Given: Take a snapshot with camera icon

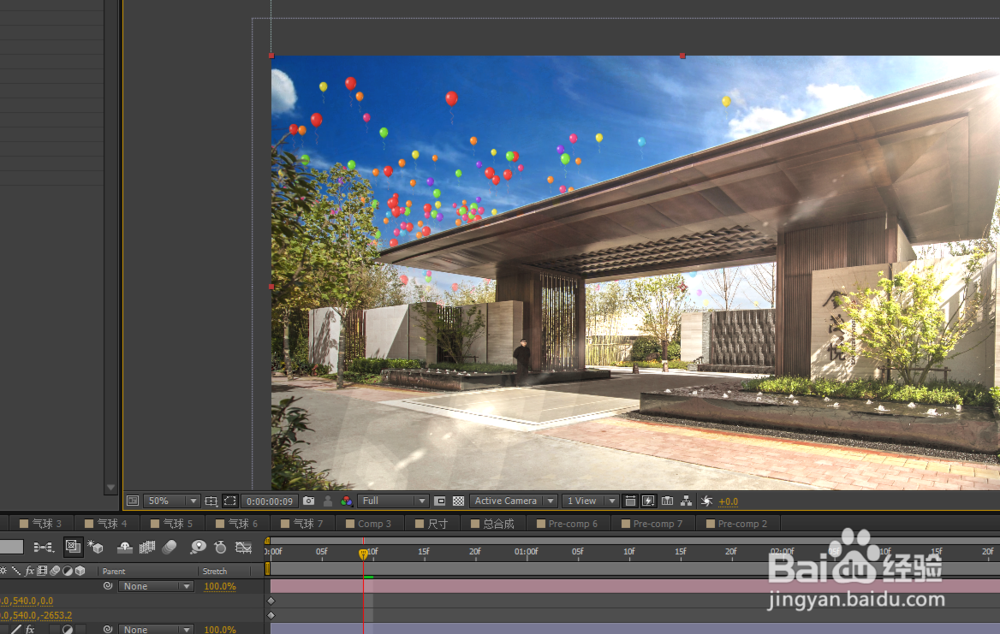Looking at the screenshot, I should [x=309, y=501].
